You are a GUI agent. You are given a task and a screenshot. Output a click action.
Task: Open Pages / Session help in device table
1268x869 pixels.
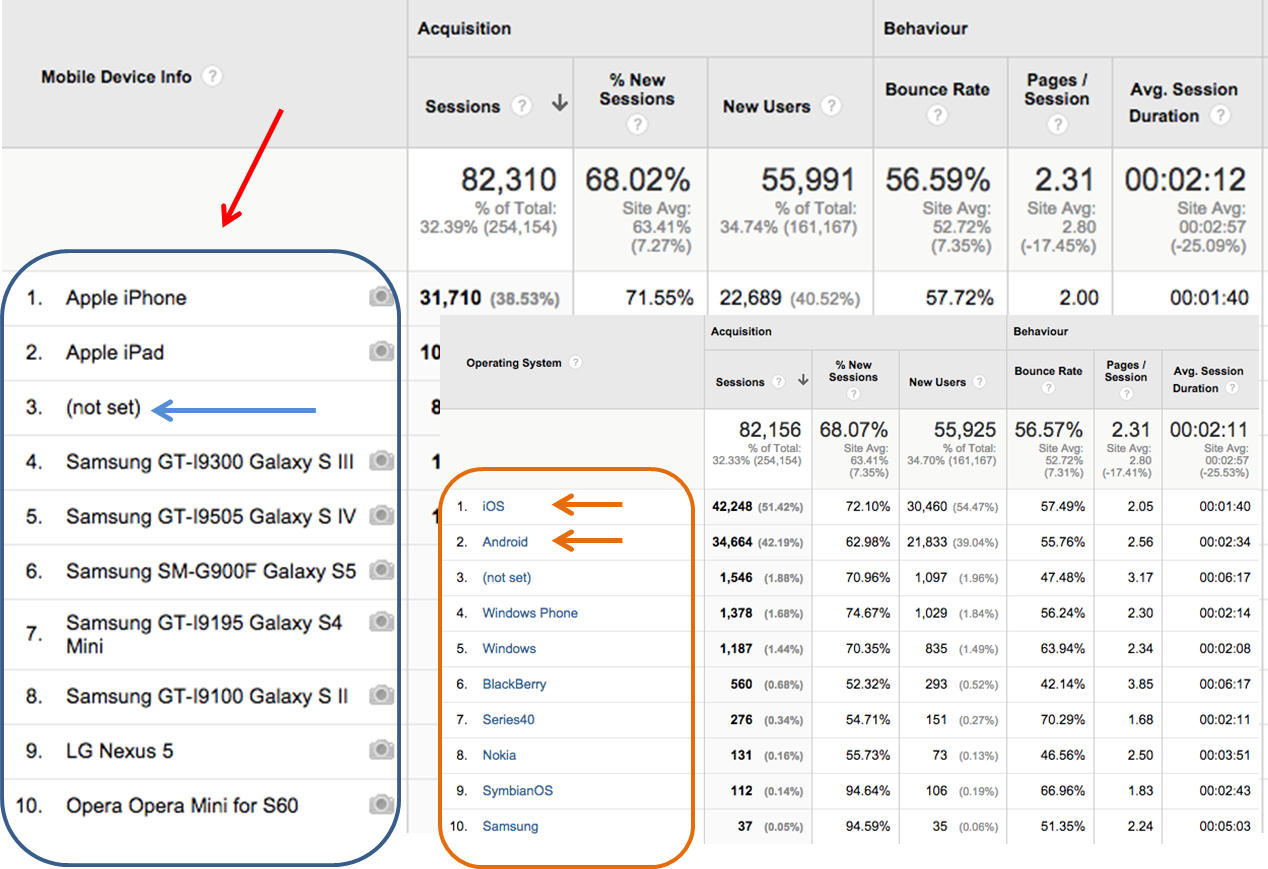pos(1057,125)
